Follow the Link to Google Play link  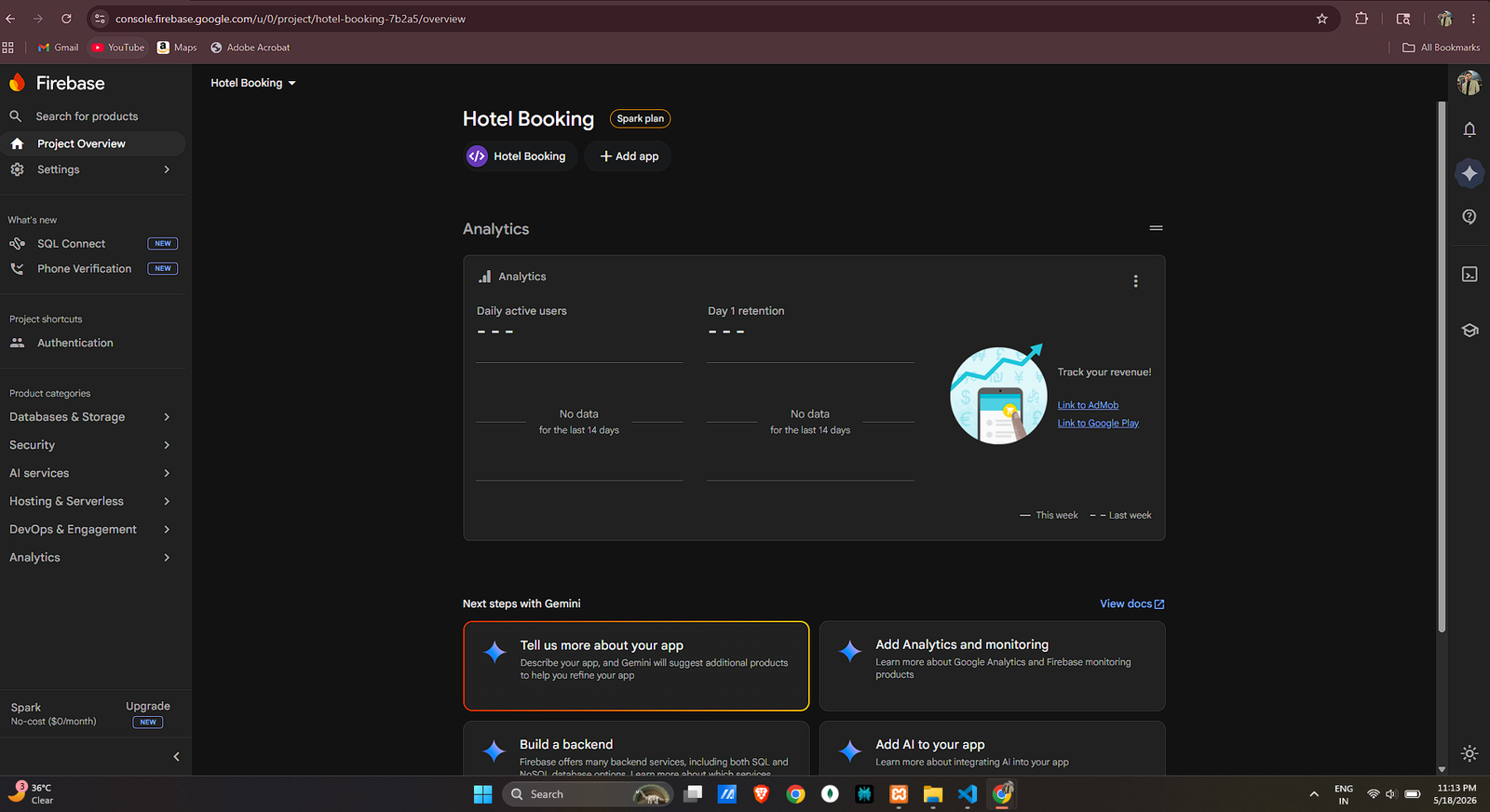[x=1098, y=423]
